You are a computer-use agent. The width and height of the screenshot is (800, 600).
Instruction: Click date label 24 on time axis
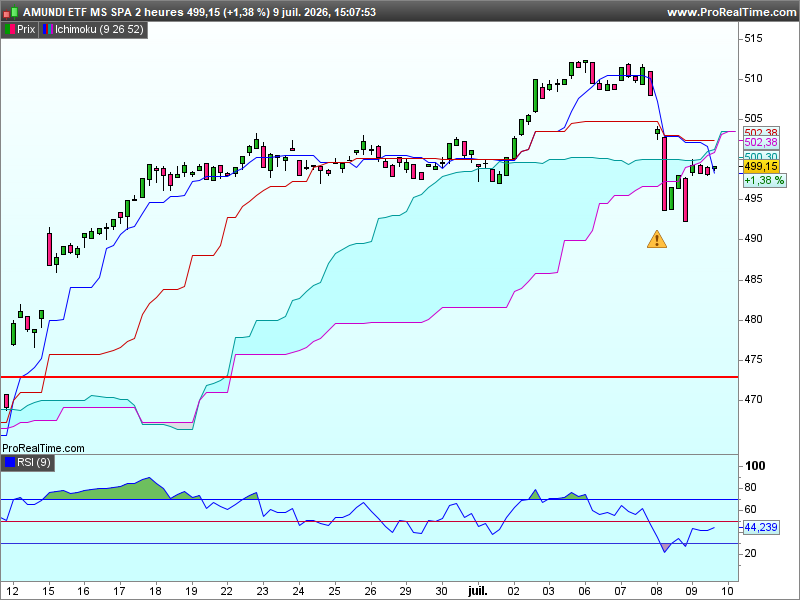click(x=298, y=591)
